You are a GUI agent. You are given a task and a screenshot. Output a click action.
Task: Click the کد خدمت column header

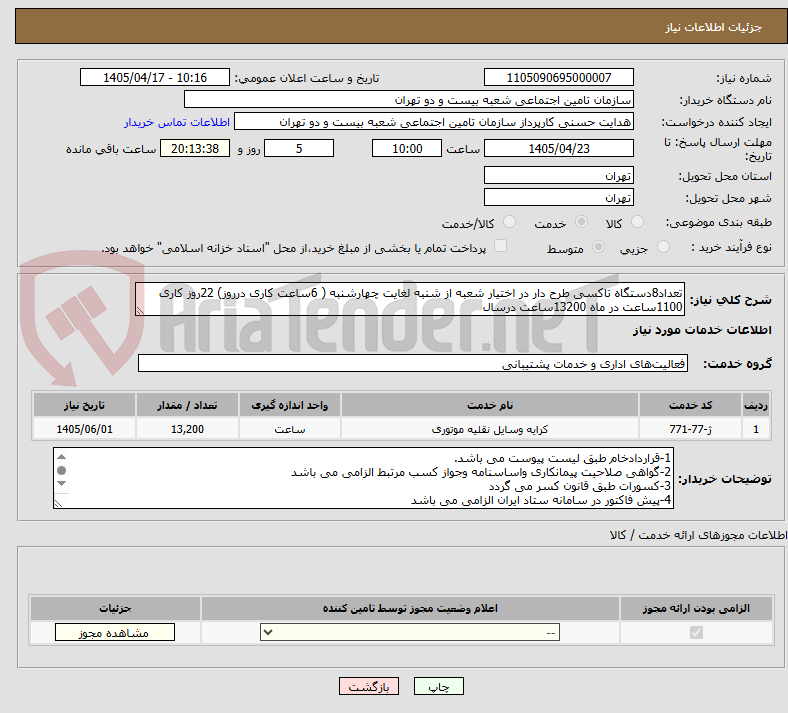(691, 405)
